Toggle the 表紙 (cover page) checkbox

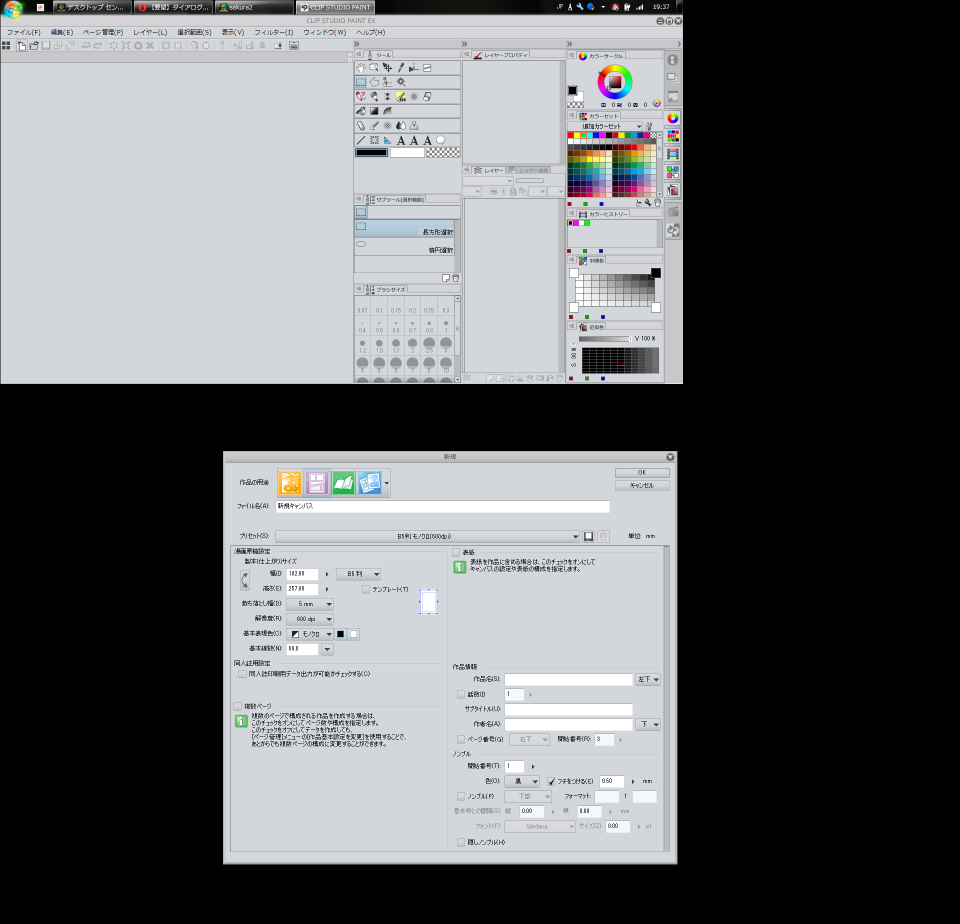tap(457, 552)
